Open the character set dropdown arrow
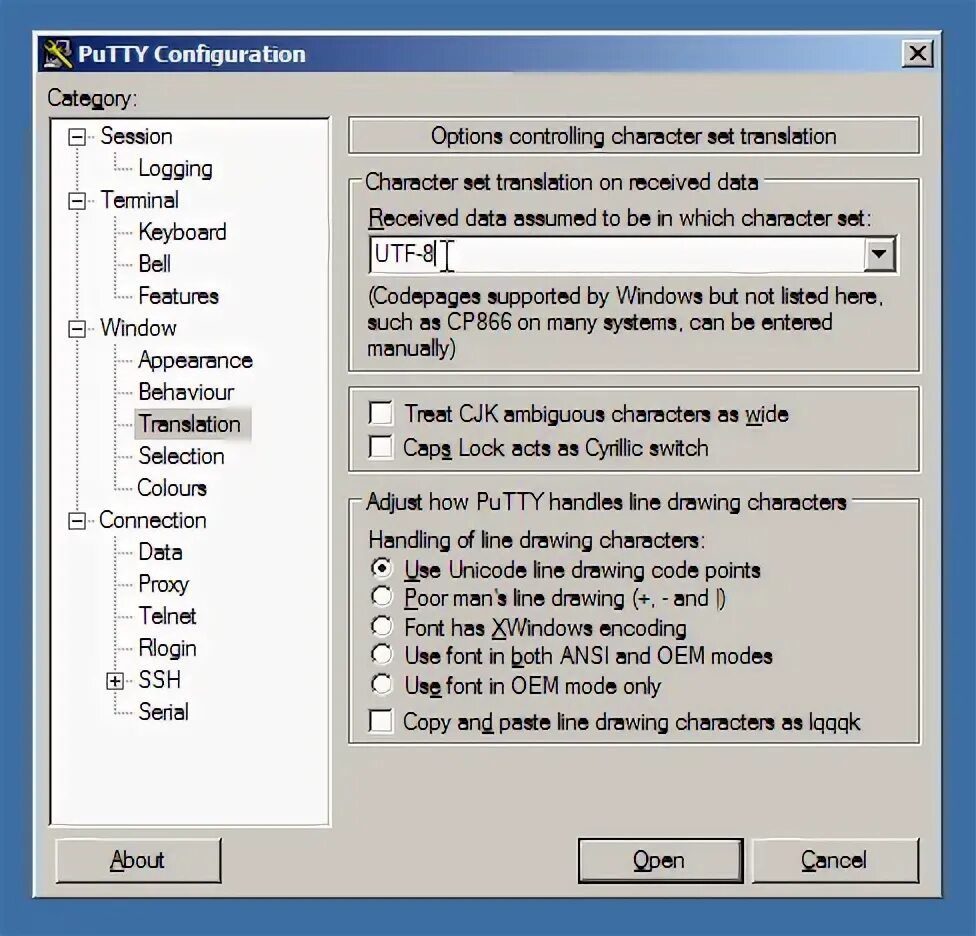This screenshot has width=976, height=936. pos(879,254)
